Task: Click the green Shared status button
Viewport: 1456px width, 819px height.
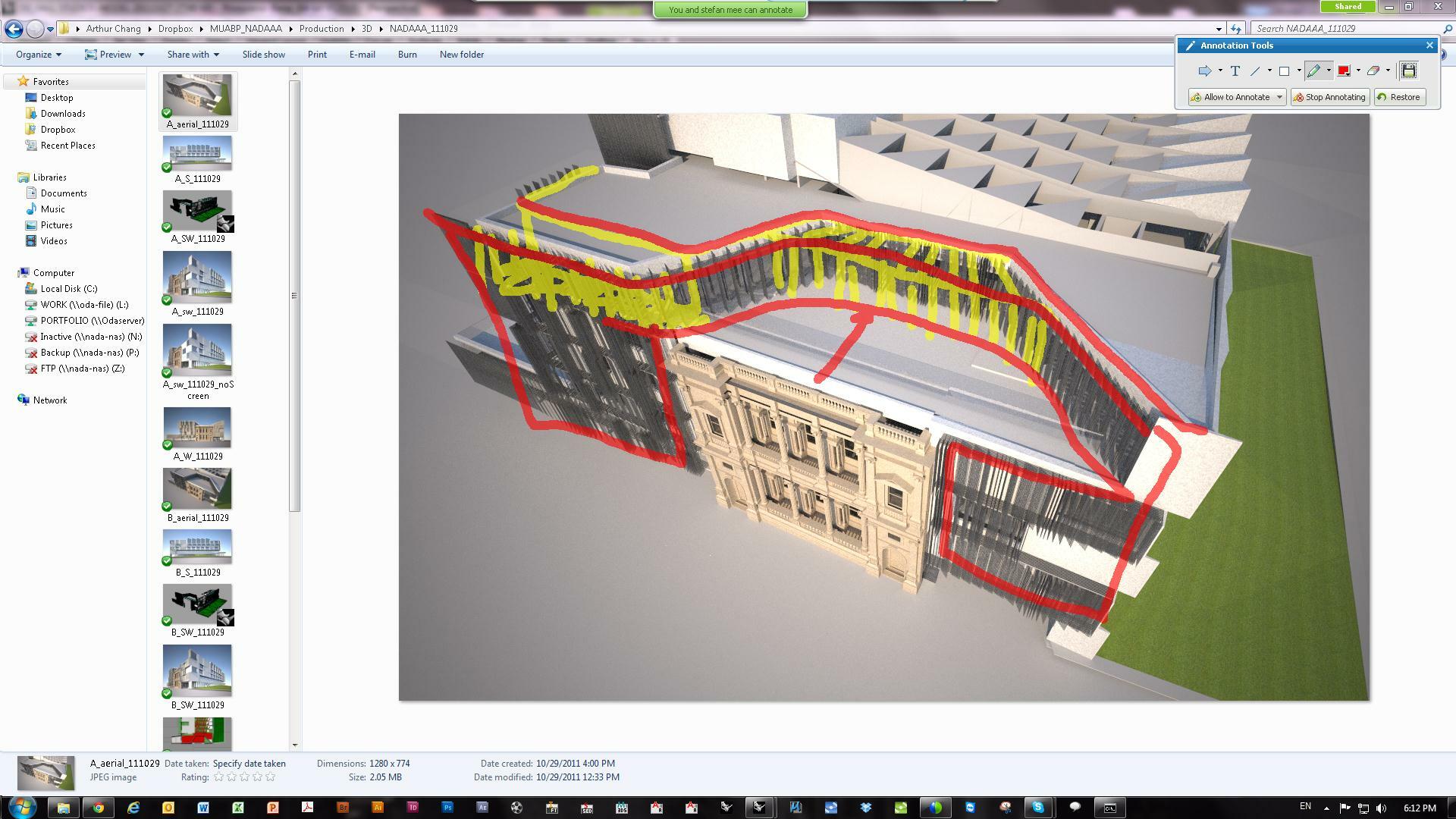Action: (x=1348, y=6)
